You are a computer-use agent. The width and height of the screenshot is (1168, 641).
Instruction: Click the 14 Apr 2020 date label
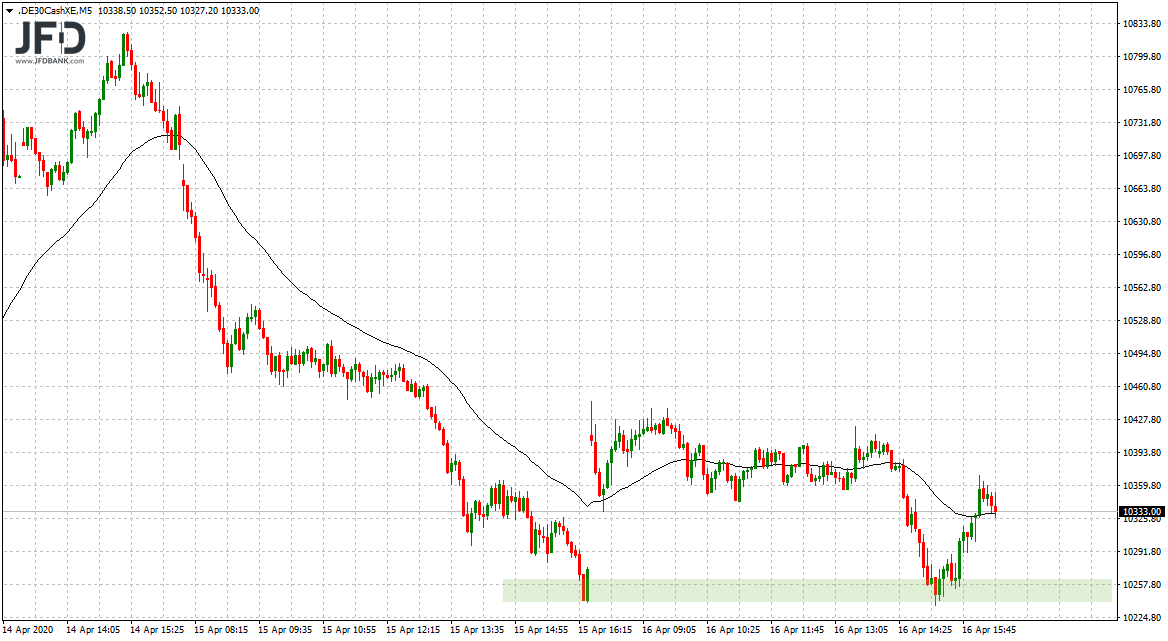[x=29, y=630]
